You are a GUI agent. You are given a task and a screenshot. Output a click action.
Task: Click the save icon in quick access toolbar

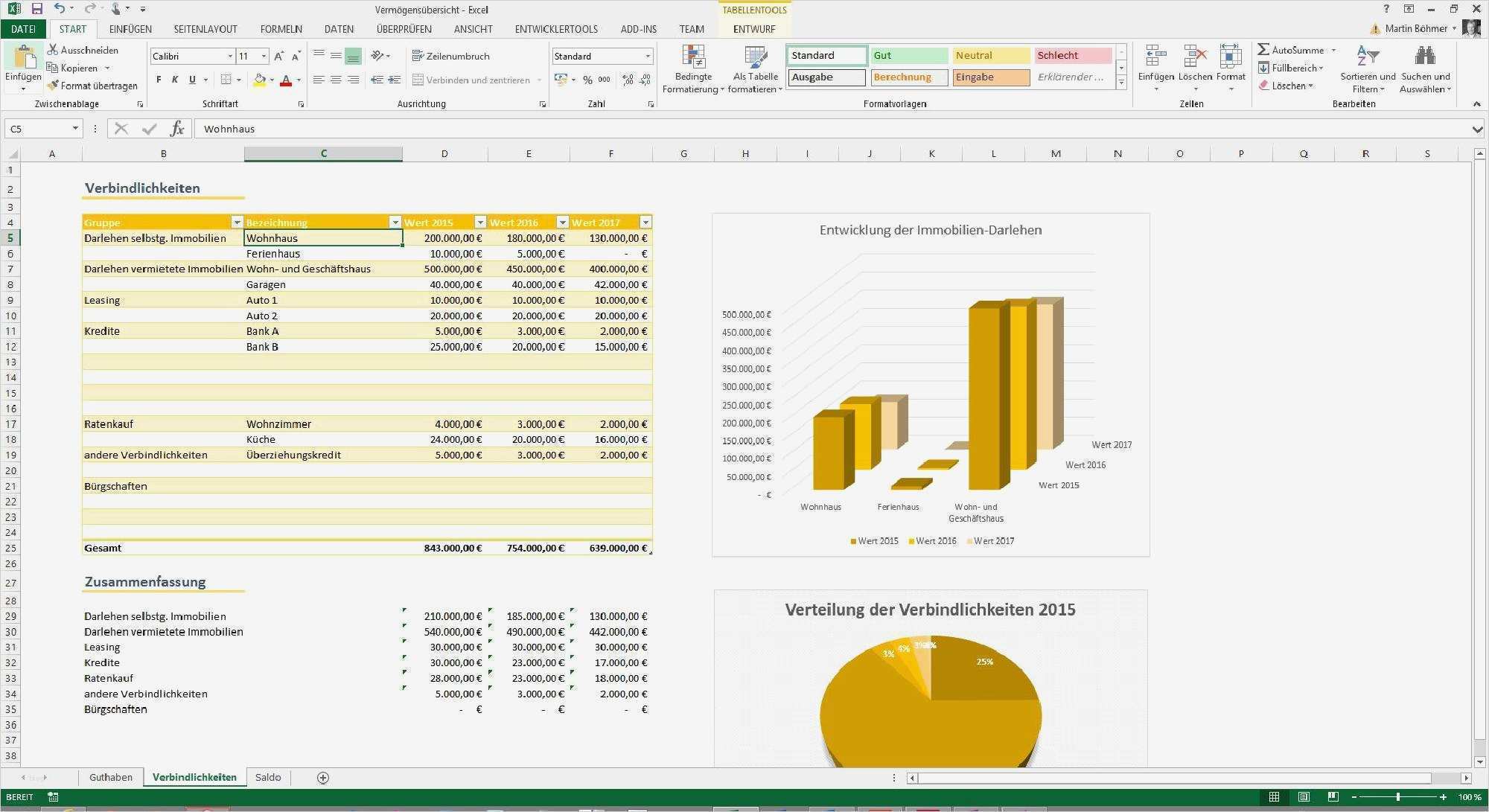click(36, 9)
